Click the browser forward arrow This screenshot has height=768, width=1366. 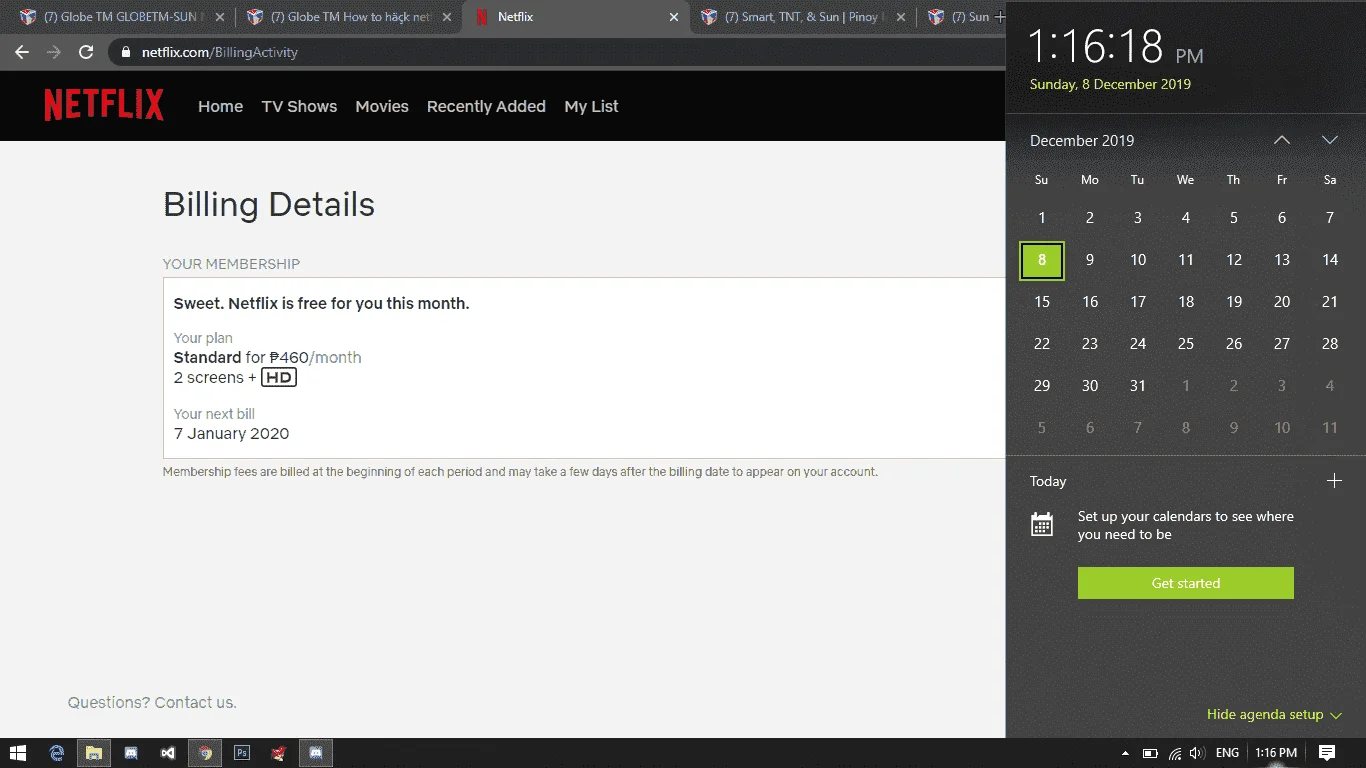click(54, 52)
